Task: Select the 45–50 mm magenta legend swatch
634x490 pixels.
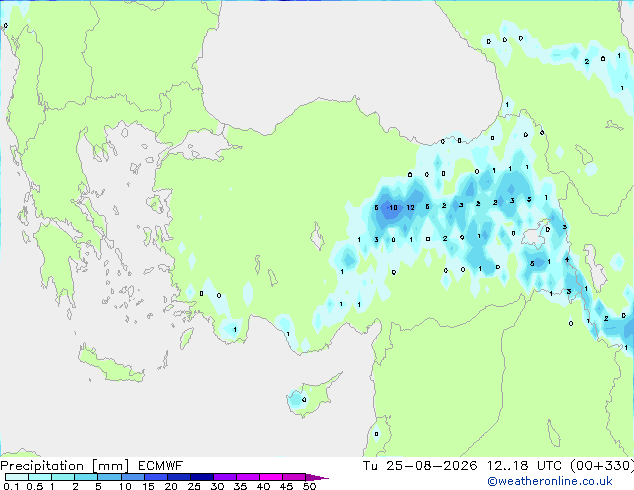Action: click(x=294, y=477)
